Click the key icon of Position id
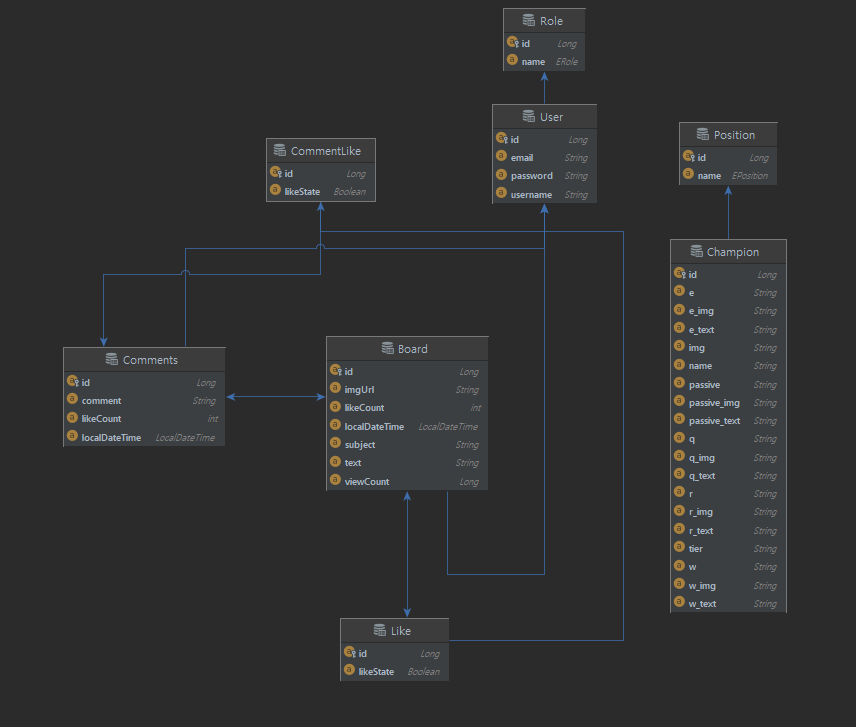The image size is (856, 727). [x=688, y=156]
